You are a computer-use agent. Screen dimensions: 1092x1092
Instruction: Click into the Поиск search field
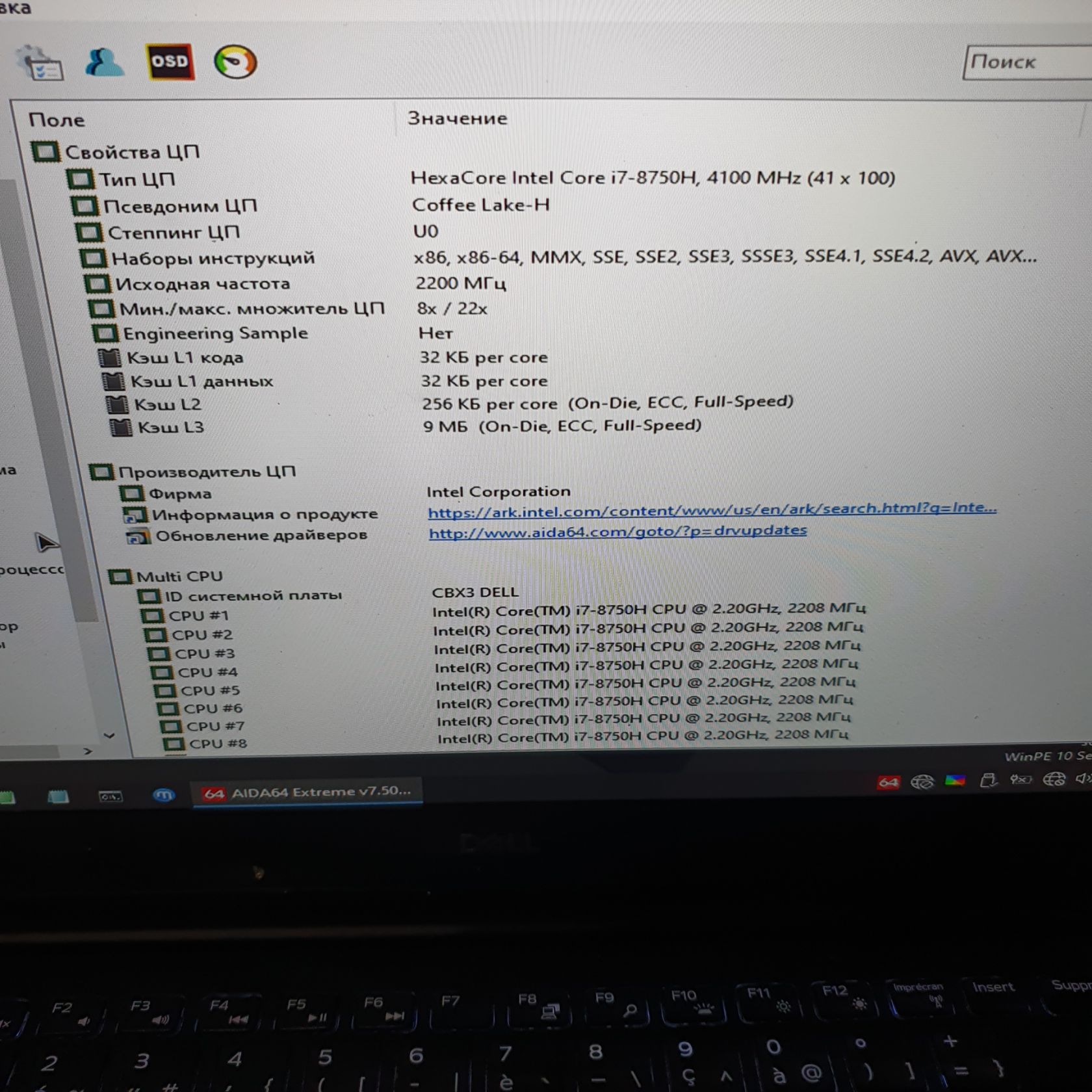click(1028, 63)
